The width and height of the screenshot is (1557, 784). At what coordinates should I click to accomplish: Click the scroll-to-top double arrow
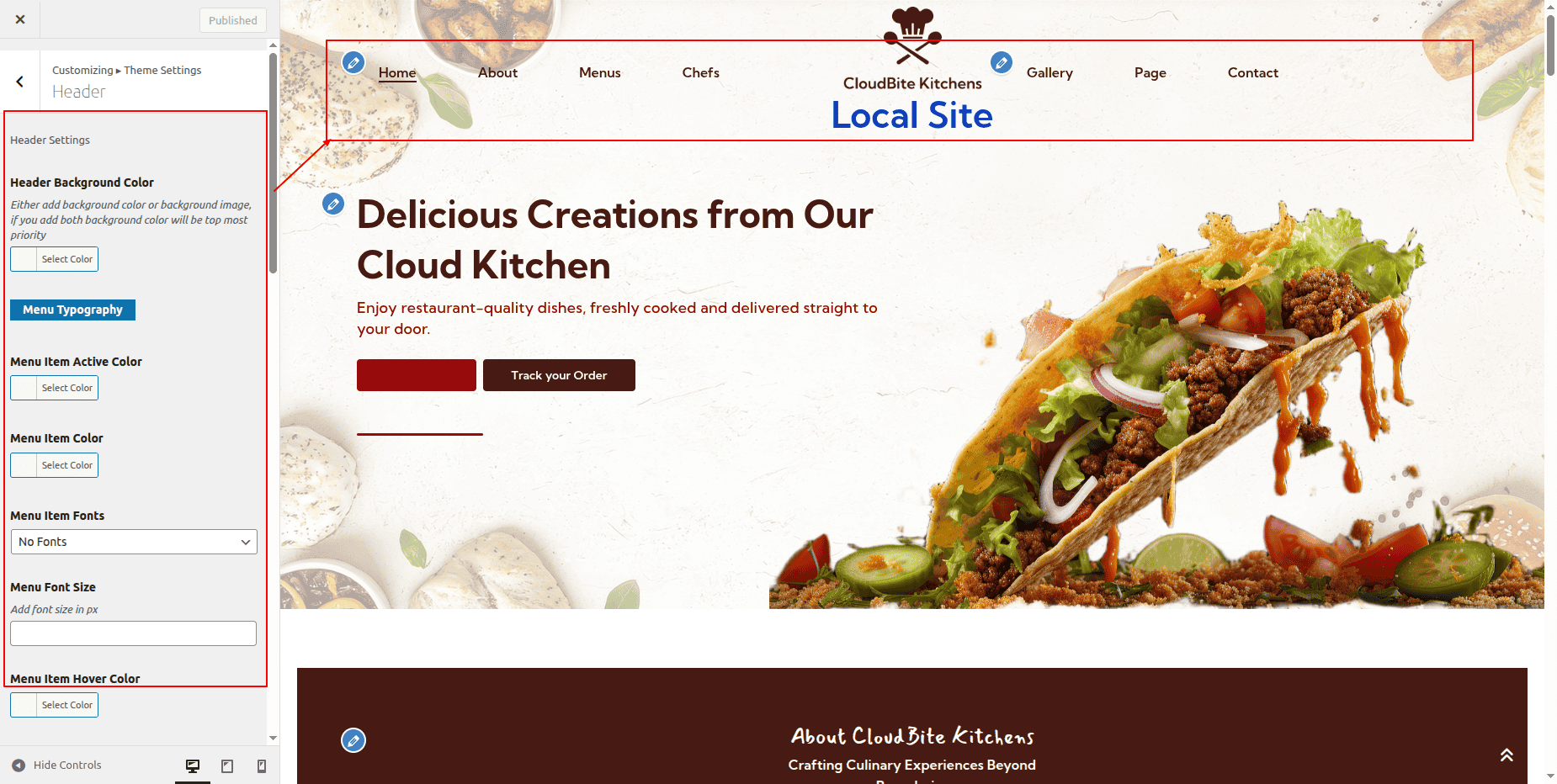(x=1507, y=755)
